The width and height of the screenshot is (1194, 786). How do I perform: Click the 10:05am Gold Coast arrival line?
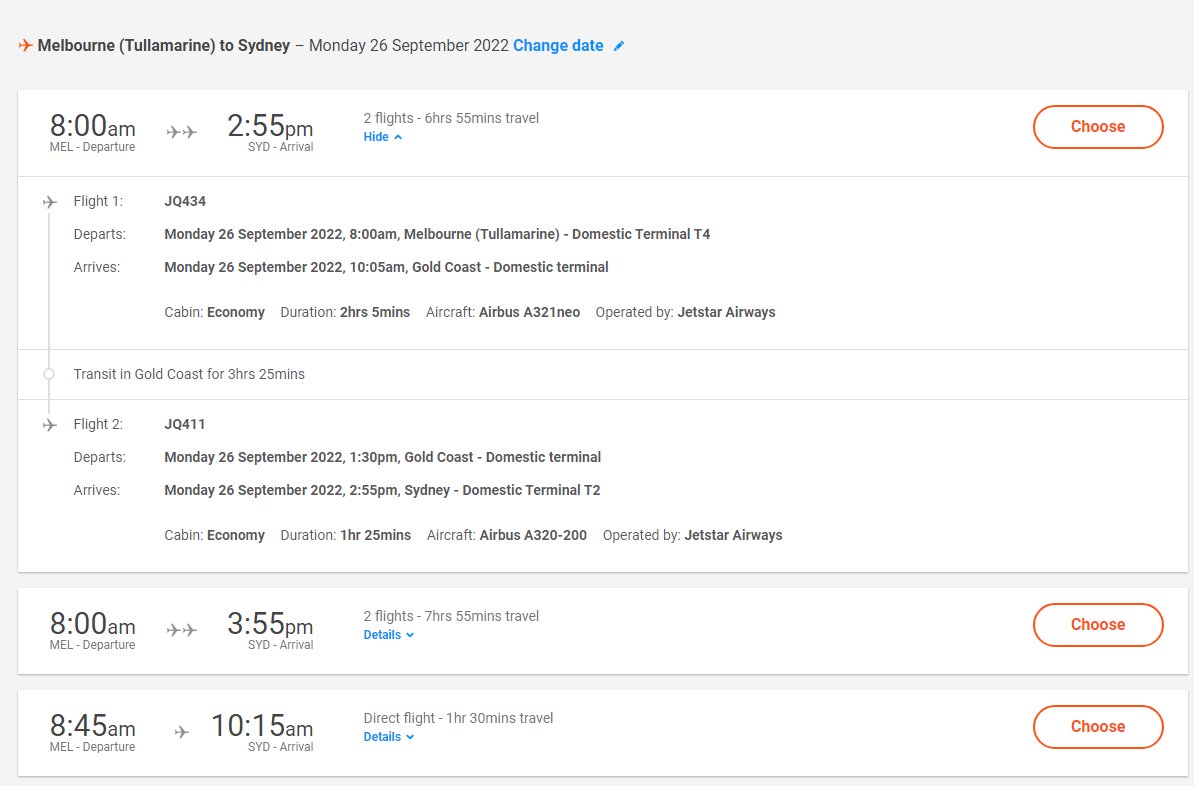tap(386, 267)
